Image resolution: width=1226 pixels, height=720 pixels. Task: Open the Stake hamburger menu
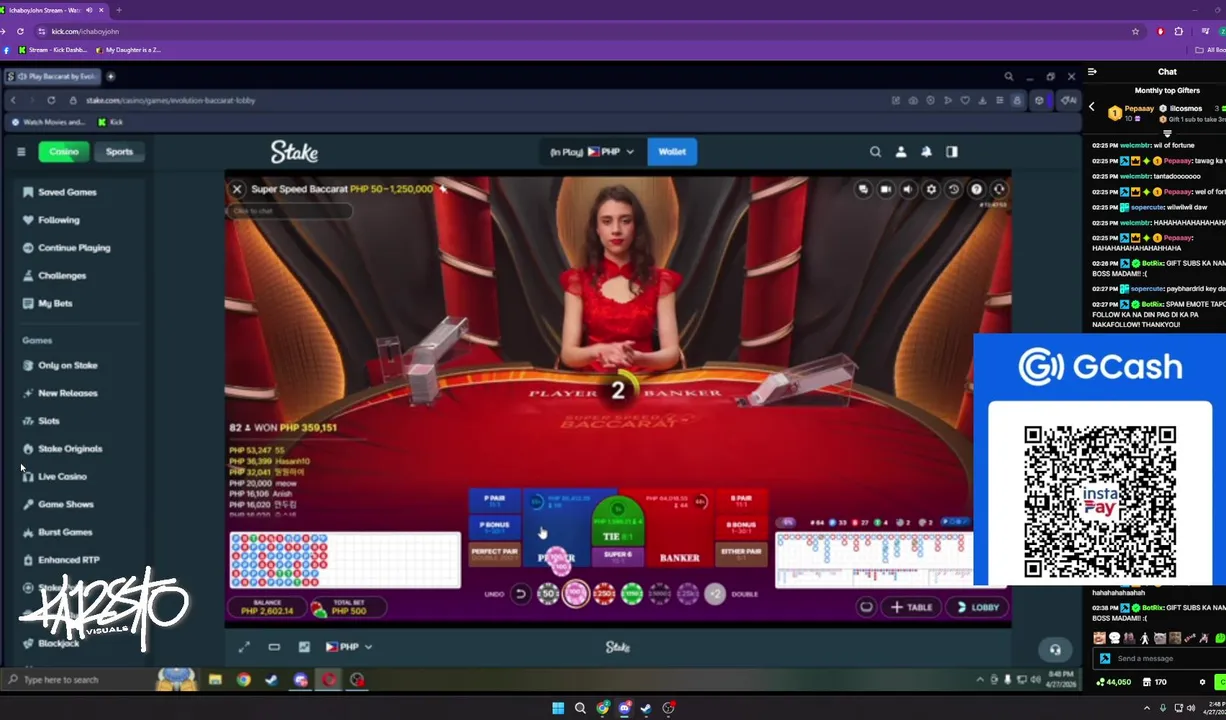(21, 152)
